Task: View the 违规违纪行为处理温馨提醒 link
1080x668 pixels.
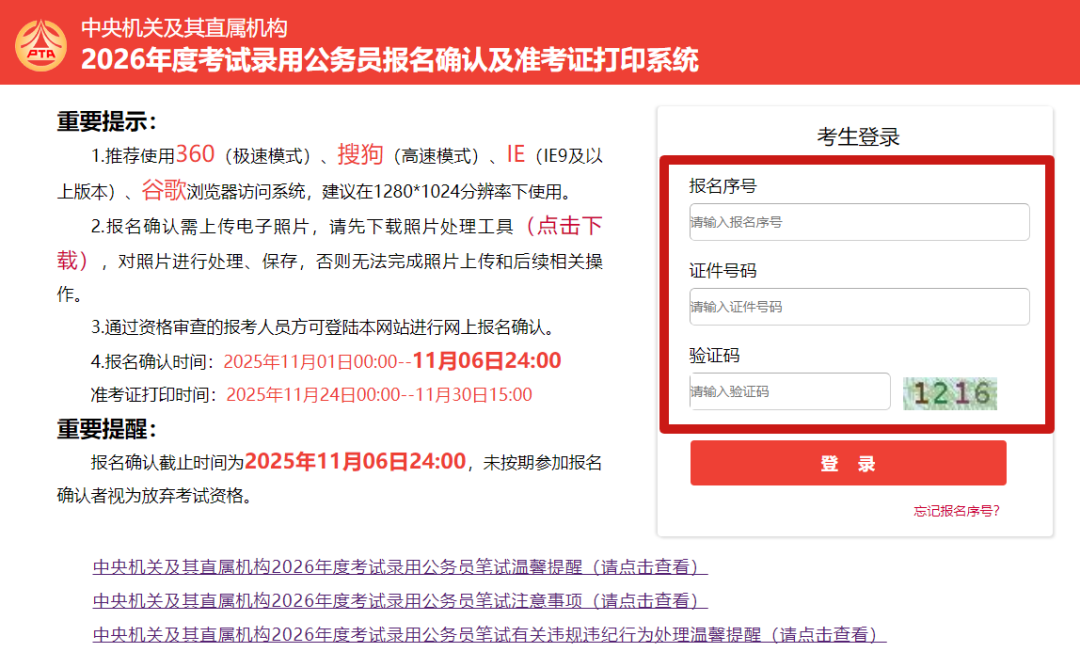Action: pyautogui.click(x=489, y=635)
